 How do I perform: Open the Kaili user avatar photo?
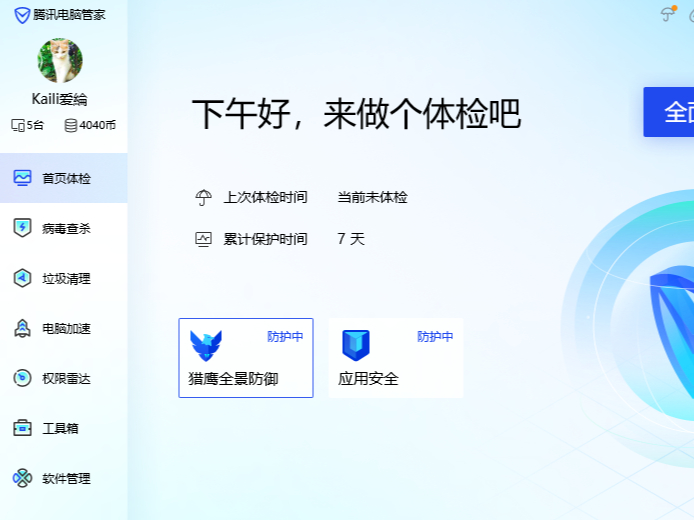pyautogui.click(x=60, y=60)
